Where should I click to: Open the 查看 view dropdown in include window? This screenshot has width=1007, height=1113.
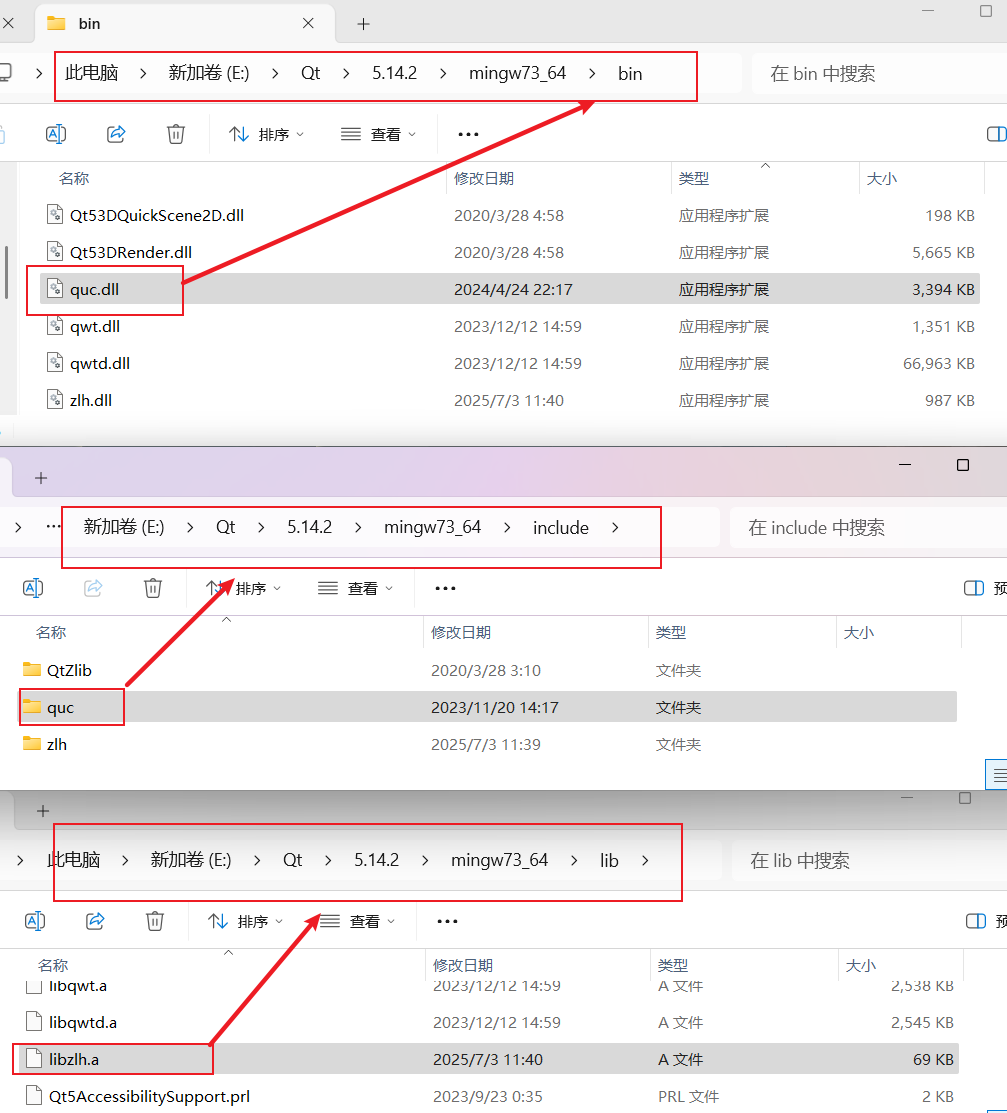[x=356, y=589]
